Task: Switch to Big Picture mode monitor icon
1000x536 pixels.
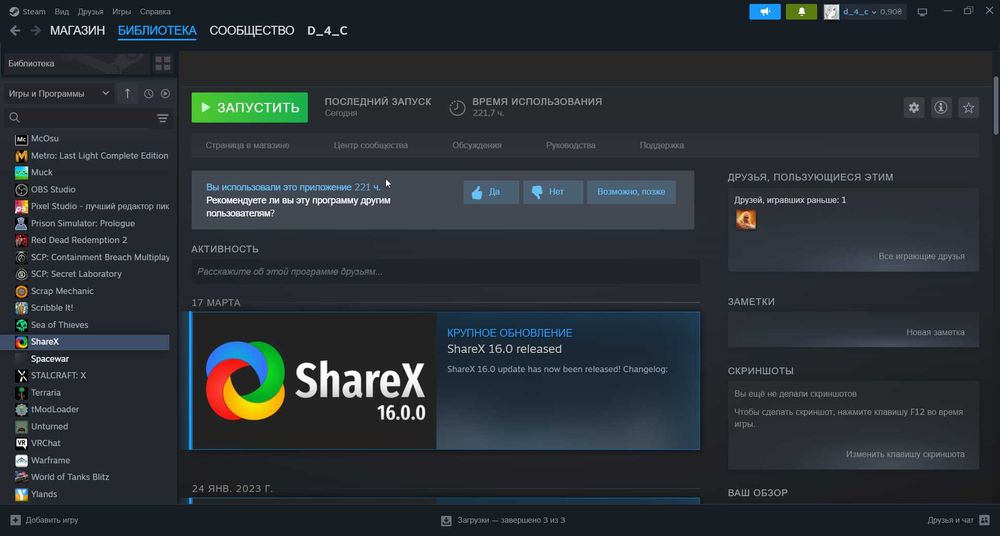Action: click(x=922, y=11)
